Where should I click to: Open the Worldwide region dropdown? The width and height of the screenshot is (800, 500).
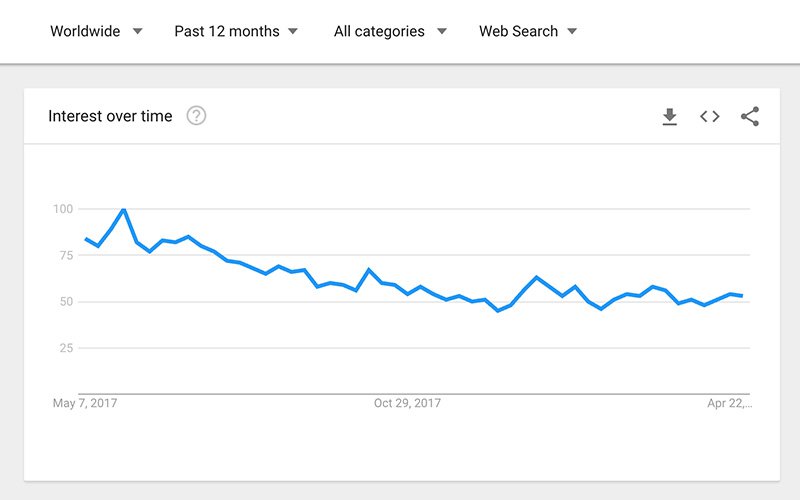pyautogui.click(x=96, y=31)
